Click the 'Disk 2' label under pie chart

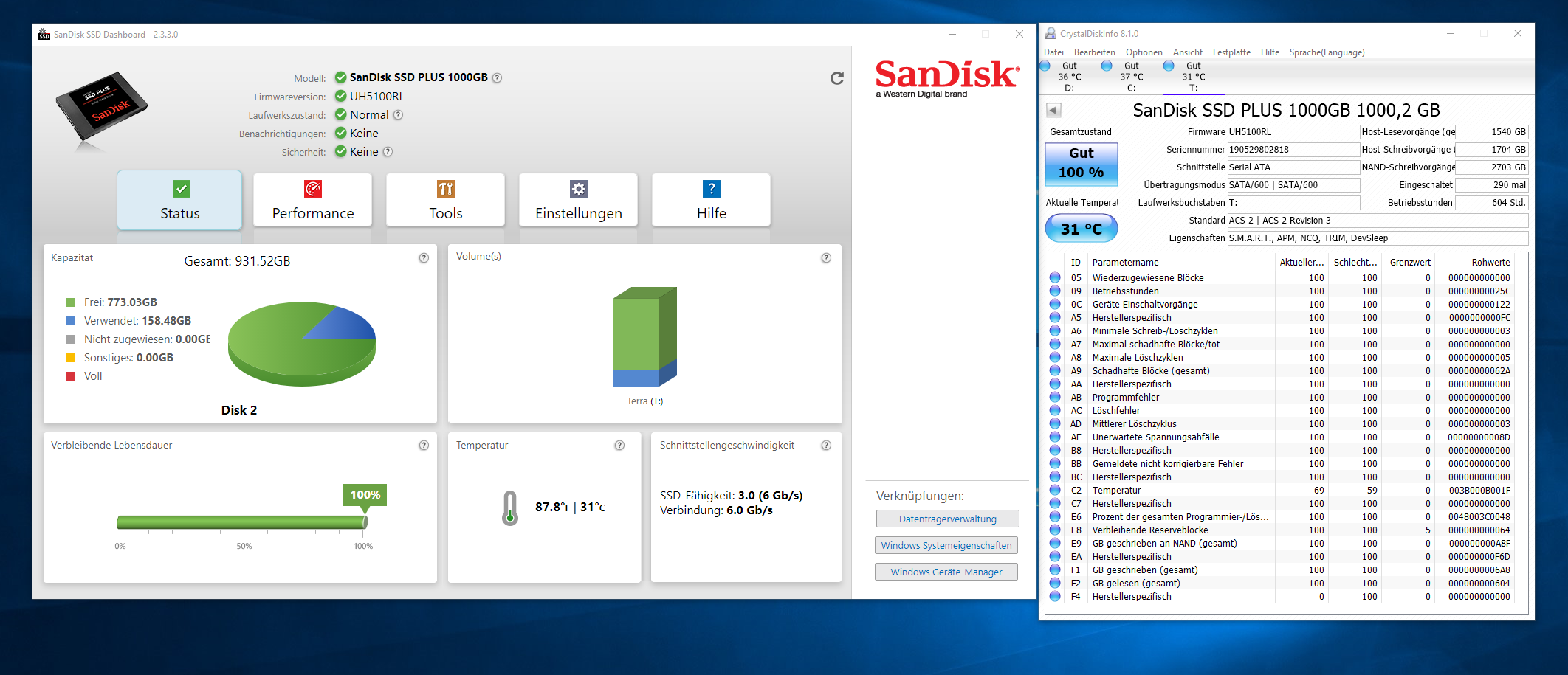click(x=239, y=410)
